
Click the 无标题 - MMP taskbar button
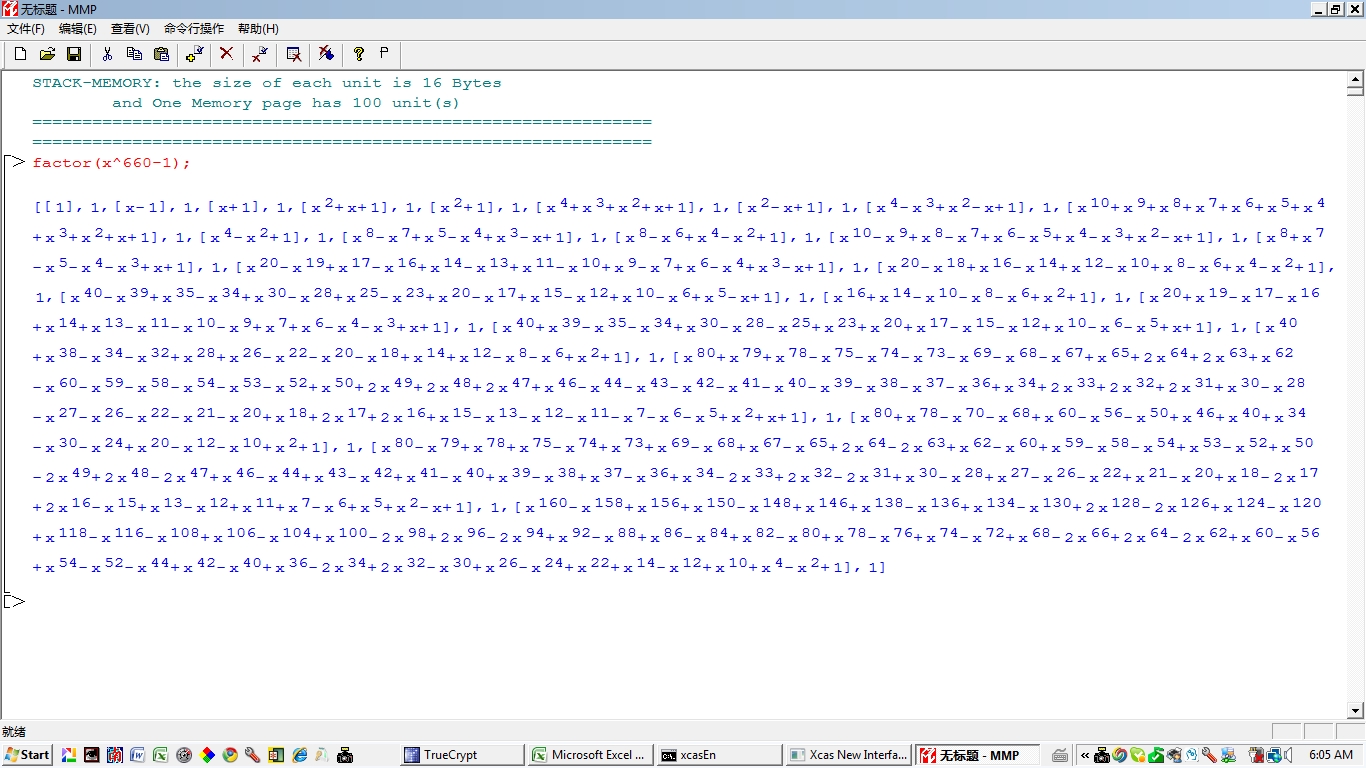point(977,755)
